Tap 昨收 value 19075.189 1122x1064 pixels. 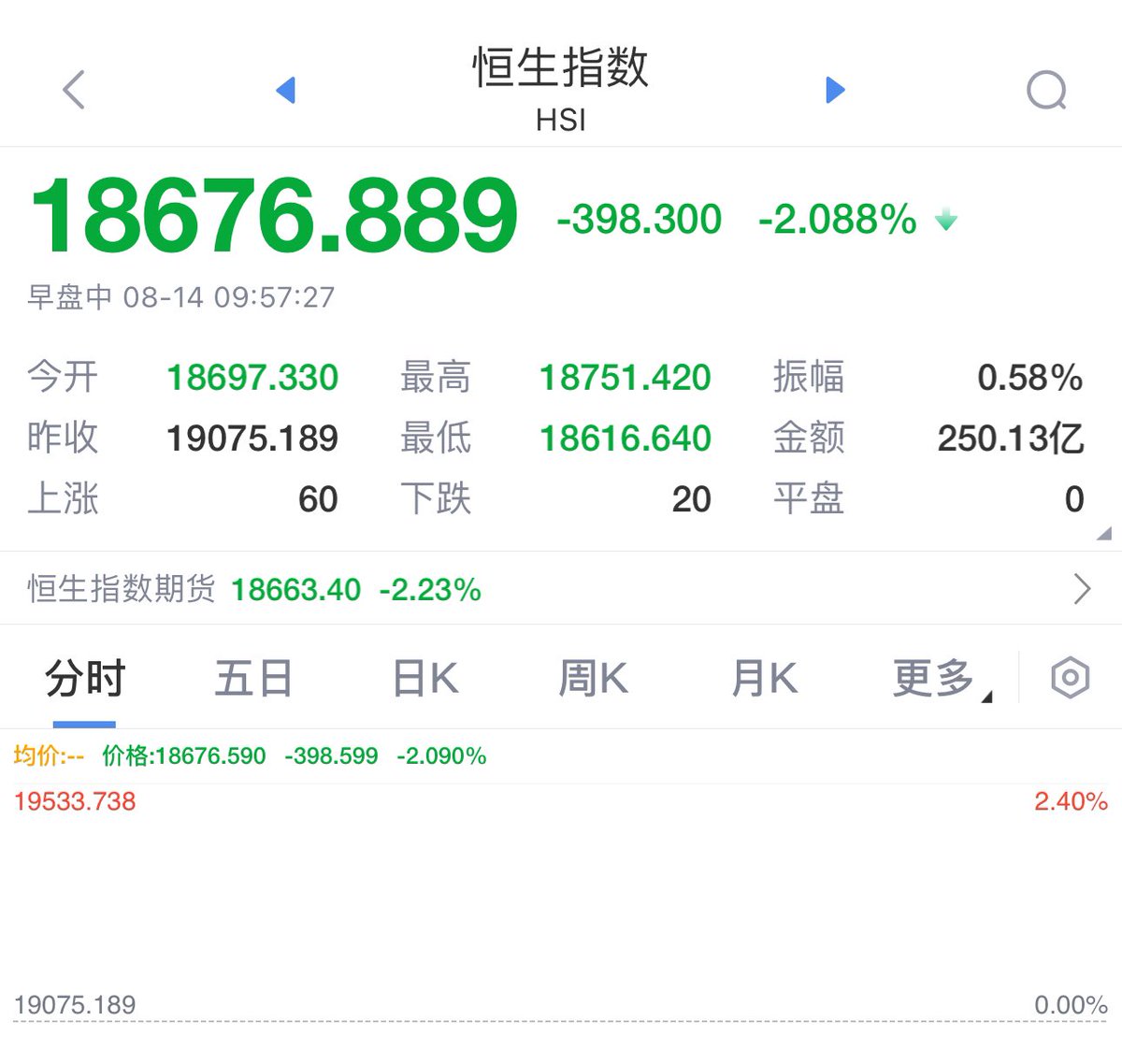pos(252,439)
